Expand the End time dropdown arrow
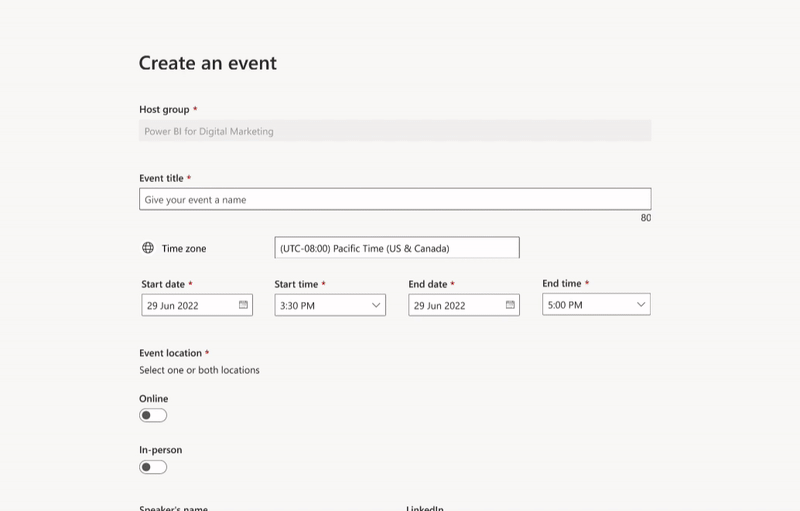 [x=641, y=304]
